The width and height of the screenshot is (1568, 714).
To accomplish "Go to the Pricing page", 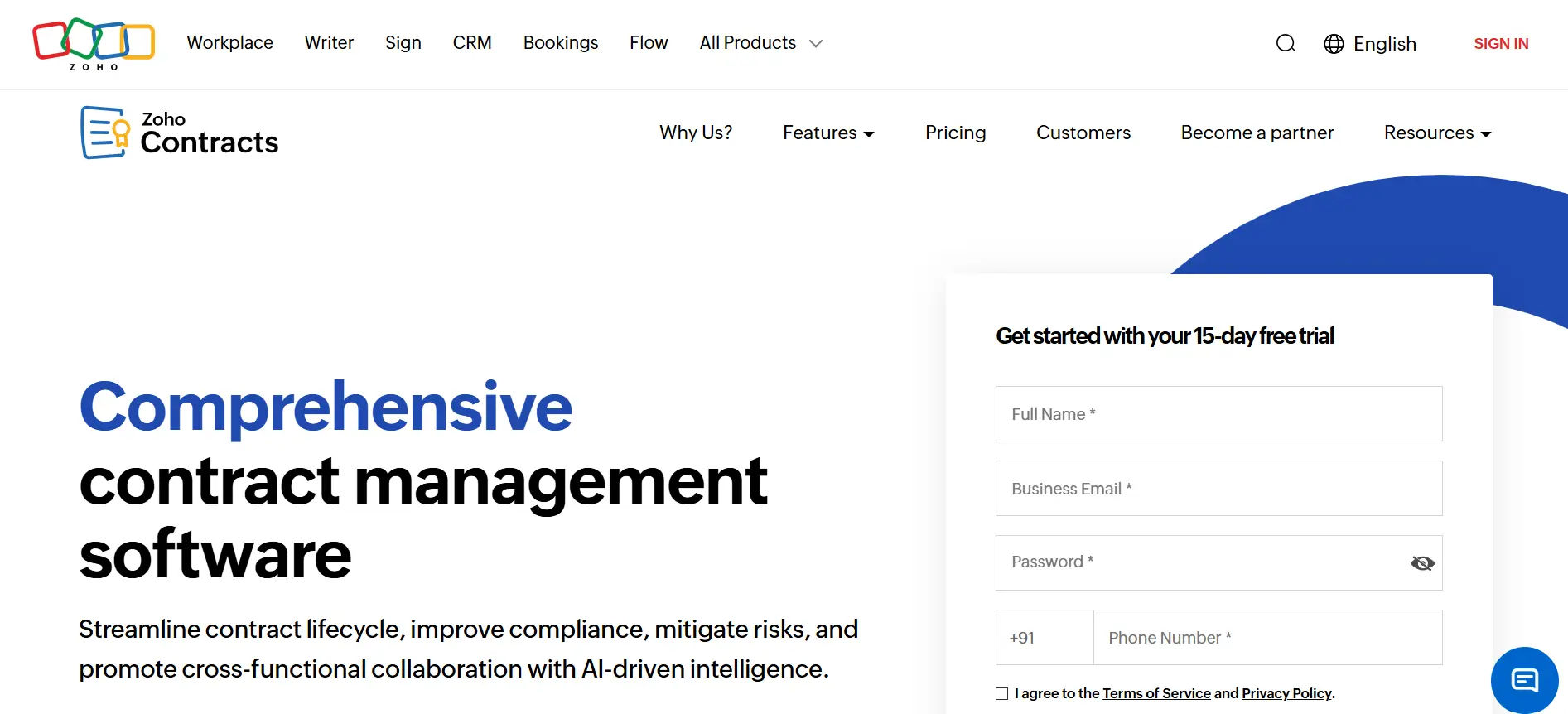I will click(x=955, y=133).
